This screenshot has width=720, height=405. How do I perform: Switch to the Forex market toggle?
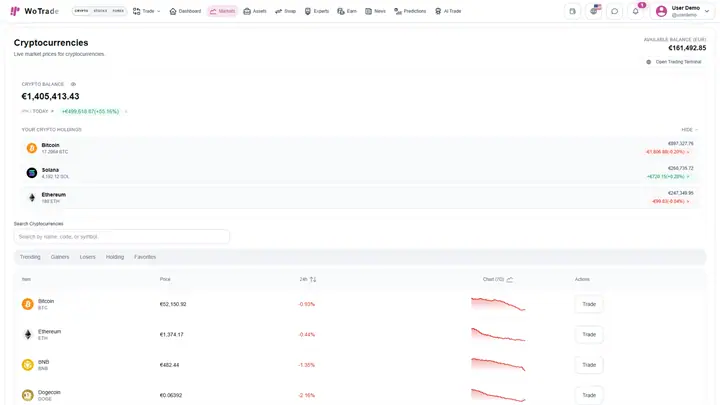(x=118, y=11)
